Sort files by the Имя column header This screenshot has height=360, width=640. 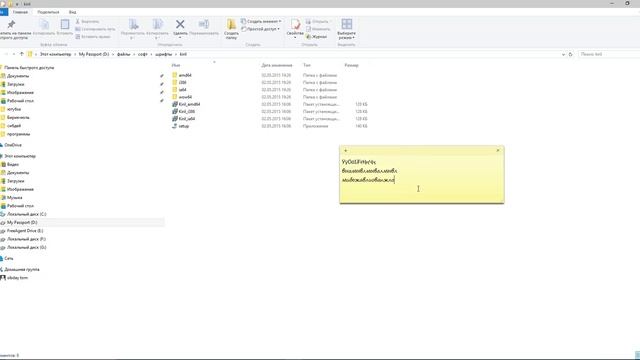point(176,65)
